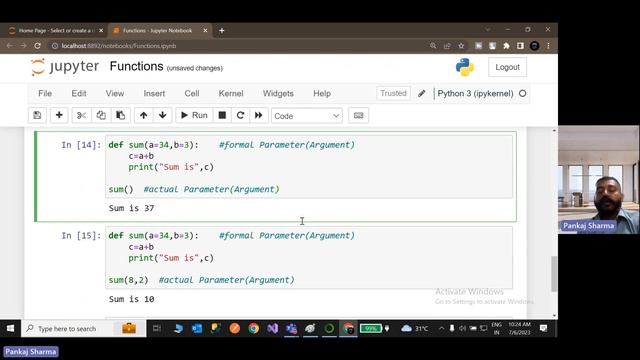This screenshot has width=640, height=360.
Task: Open the Widgets menu
Action: (278, 93)
